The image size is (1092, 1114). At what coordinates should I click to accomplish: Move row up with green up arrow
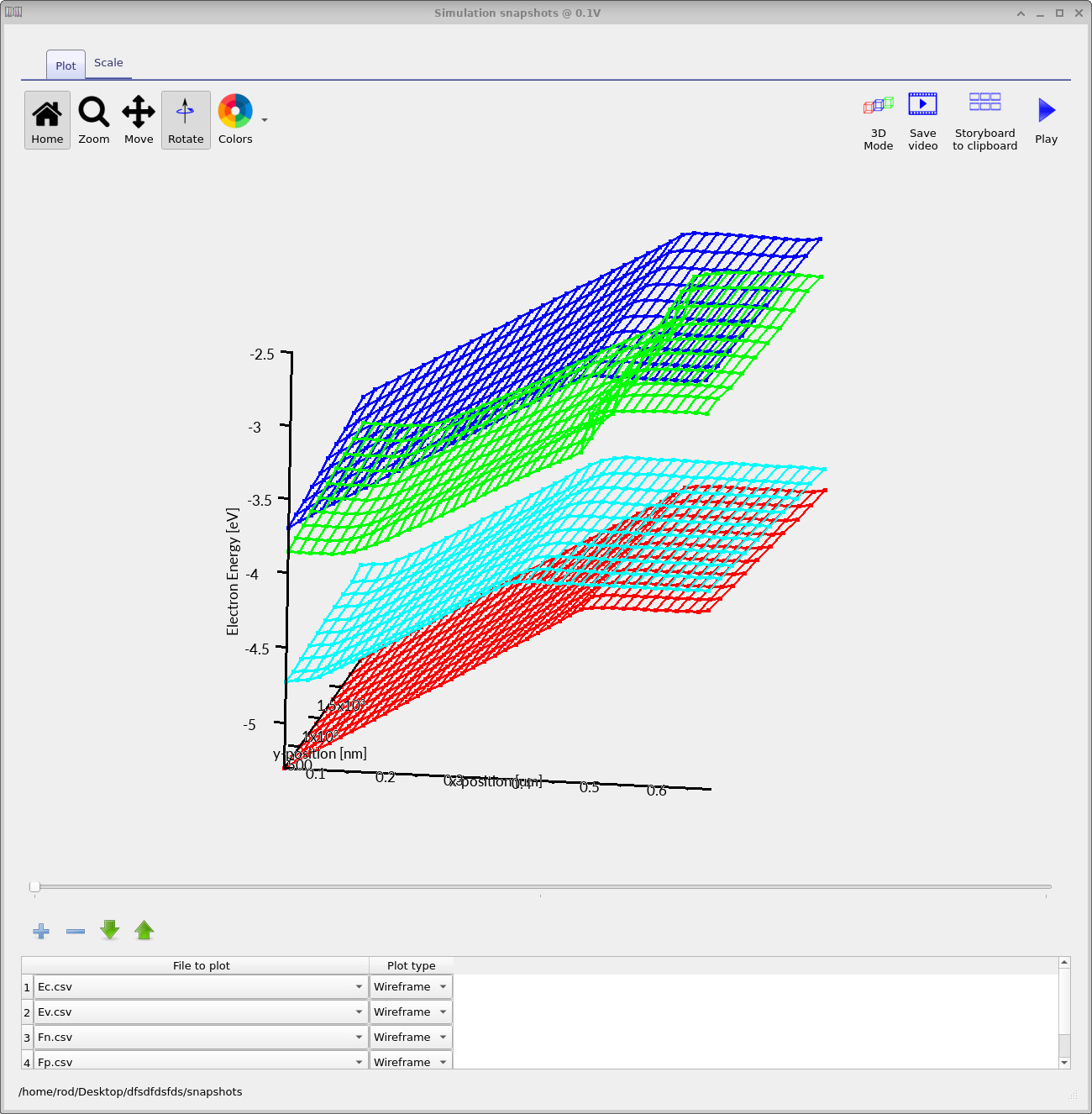click(144, 930)
